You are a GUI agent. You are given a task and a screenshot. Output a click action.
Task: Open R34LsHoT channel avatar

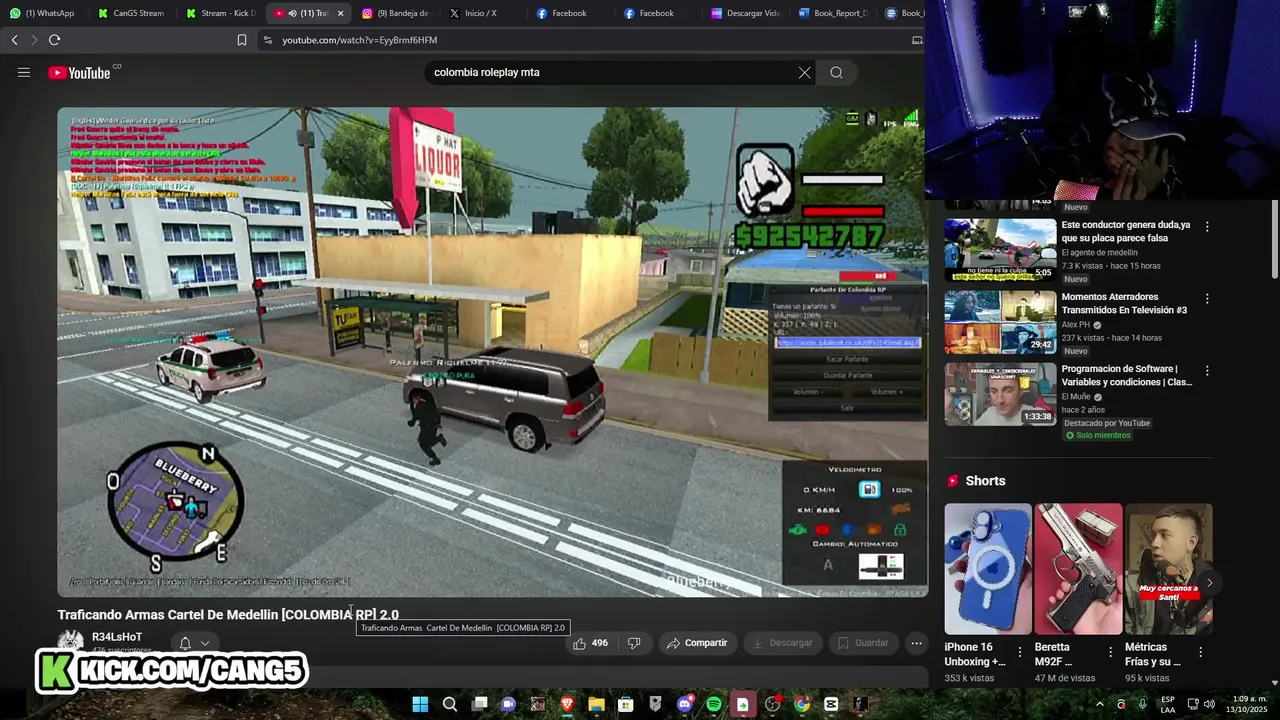point(70,640)
